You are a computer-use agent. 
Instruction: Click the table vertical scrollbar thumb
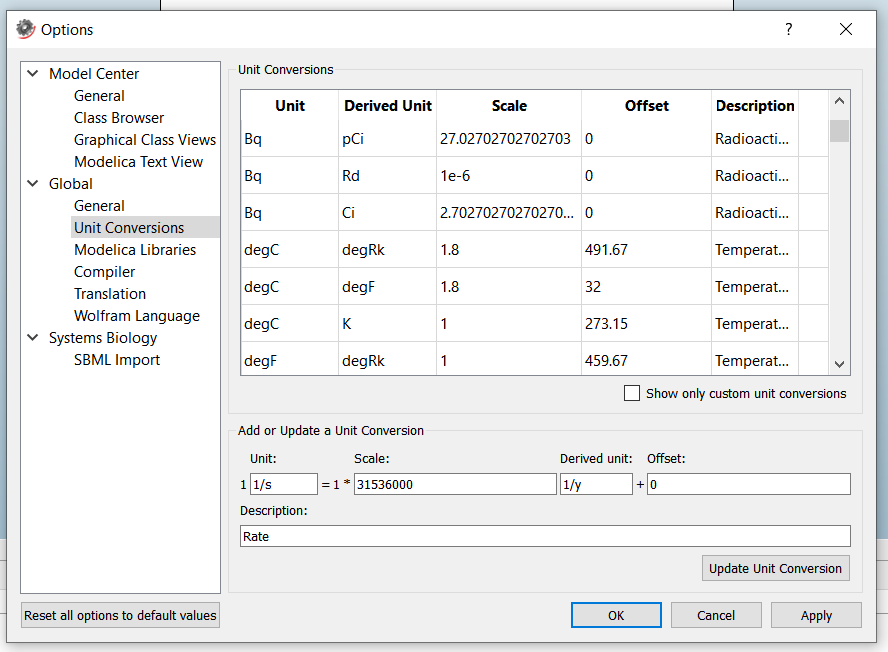click(839, 131)
